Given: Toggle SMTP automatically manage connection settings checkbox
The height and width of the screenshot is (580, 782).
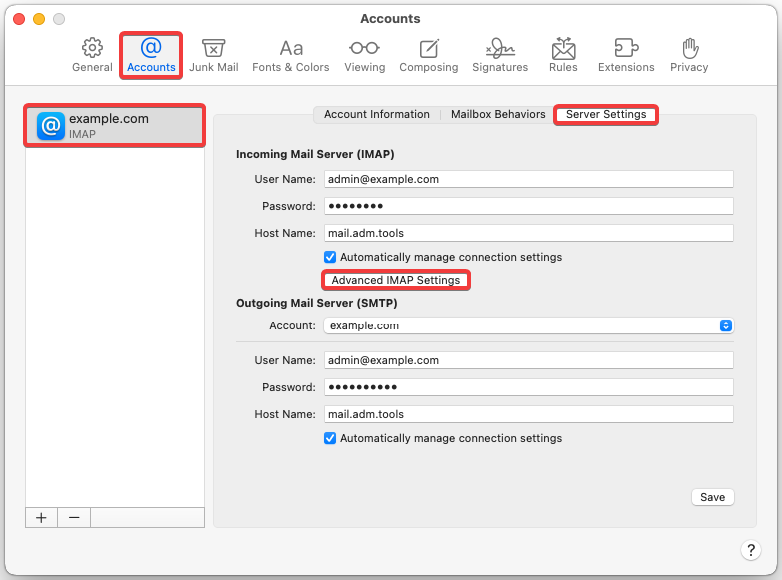Looking at the screenshot, I should point(330,438).
